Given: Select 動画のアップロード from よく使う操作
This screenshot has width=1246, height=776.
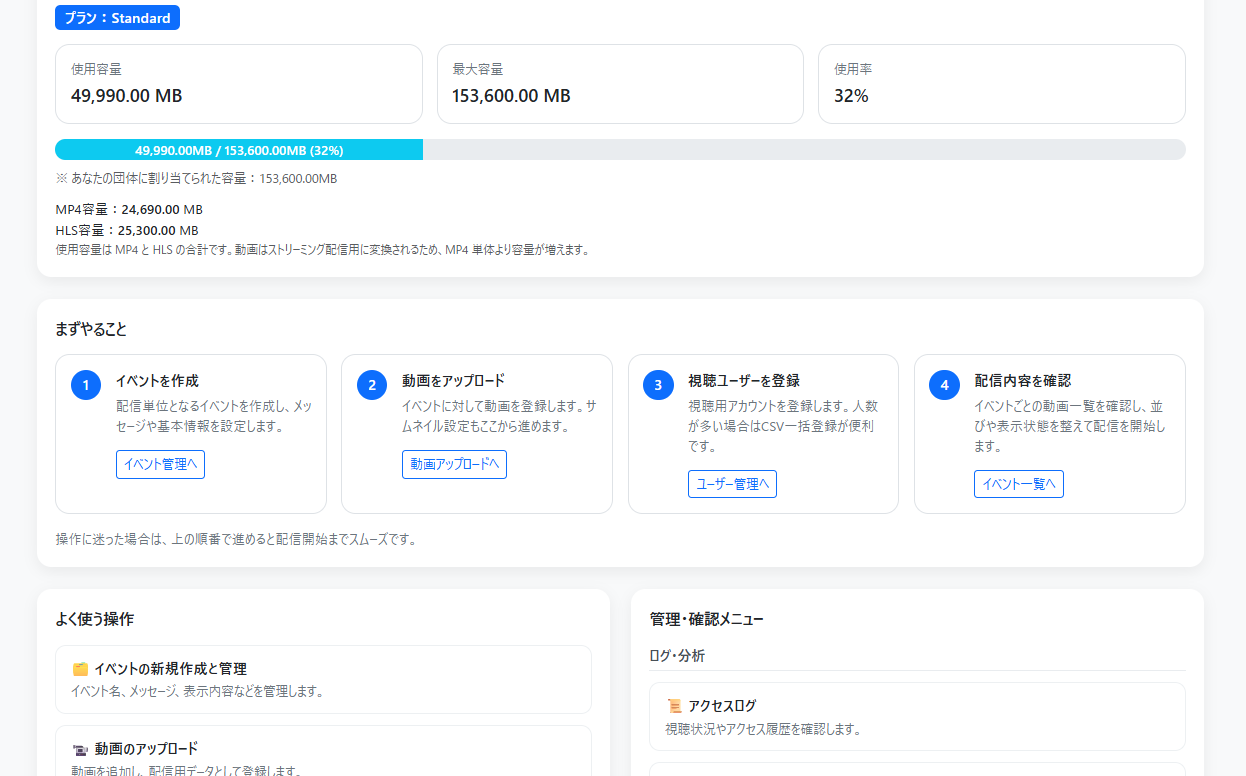Looking at the screenshot, I should 323,756.
